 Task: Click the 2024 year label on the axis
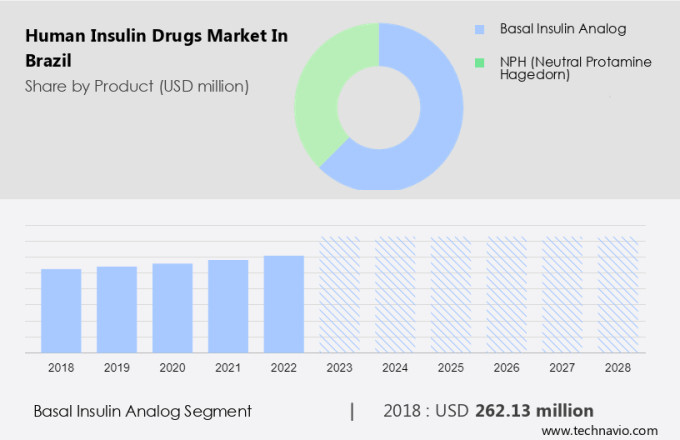tap(395, 368)
